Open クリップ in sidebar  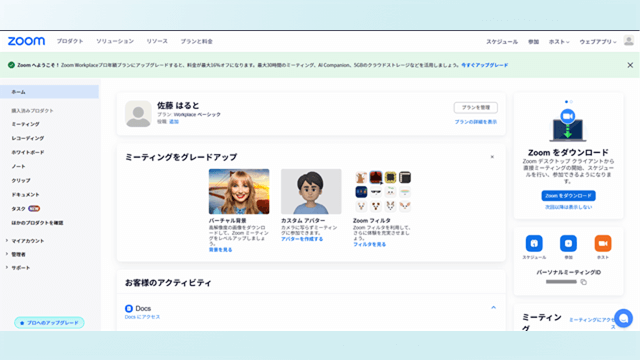pos(21,180)
